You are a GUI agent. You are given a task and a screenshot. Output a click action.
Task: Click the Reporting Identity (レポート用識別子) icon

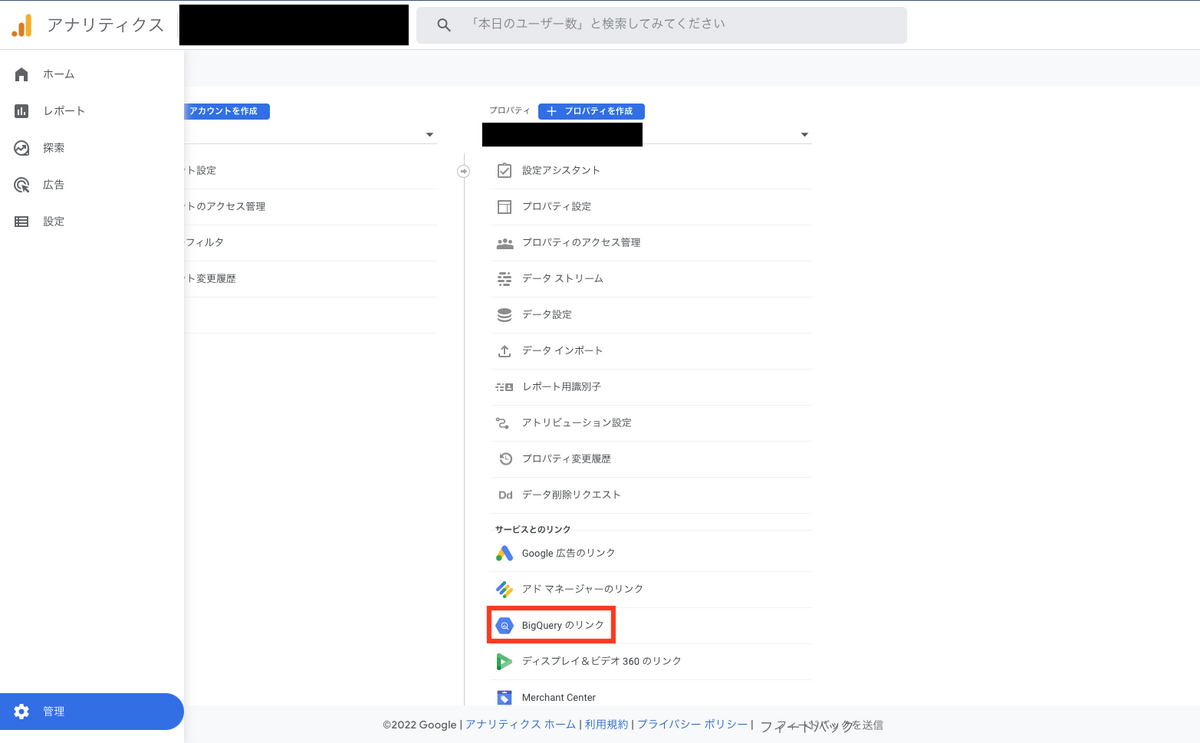pyautogui.click(x=504, y=387)
